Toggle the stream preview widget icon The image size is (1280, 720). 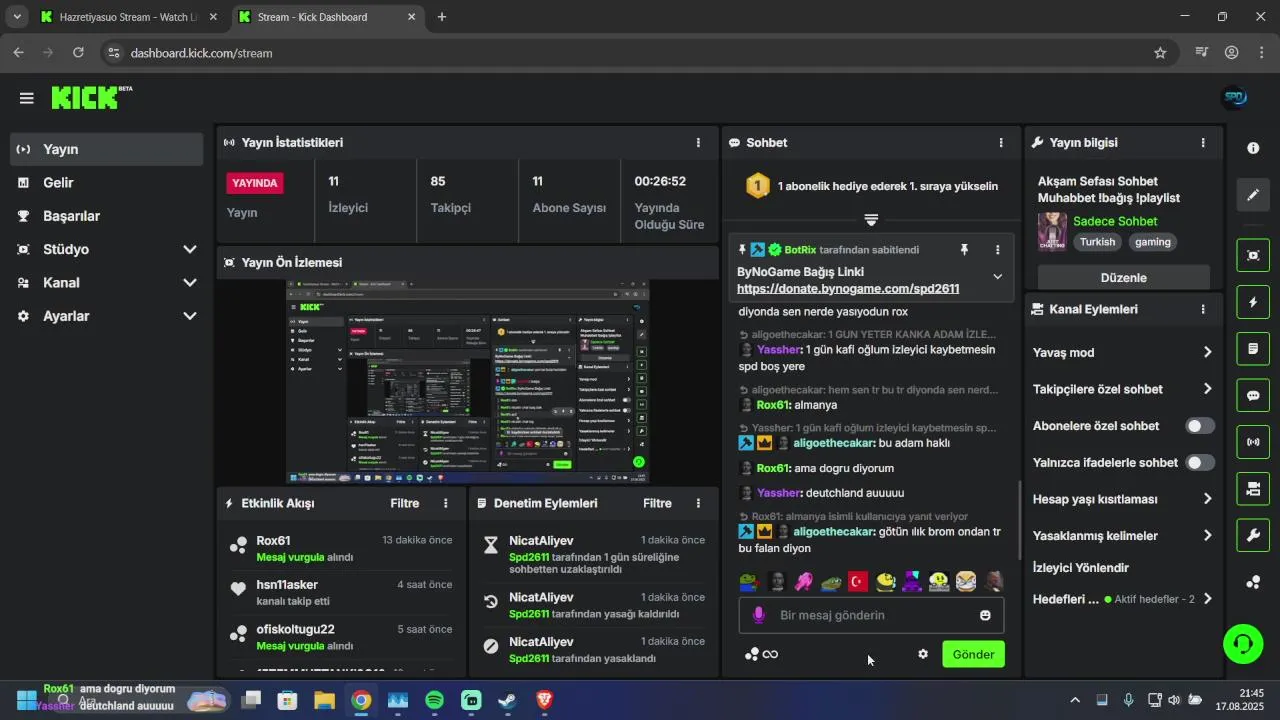1253,256
